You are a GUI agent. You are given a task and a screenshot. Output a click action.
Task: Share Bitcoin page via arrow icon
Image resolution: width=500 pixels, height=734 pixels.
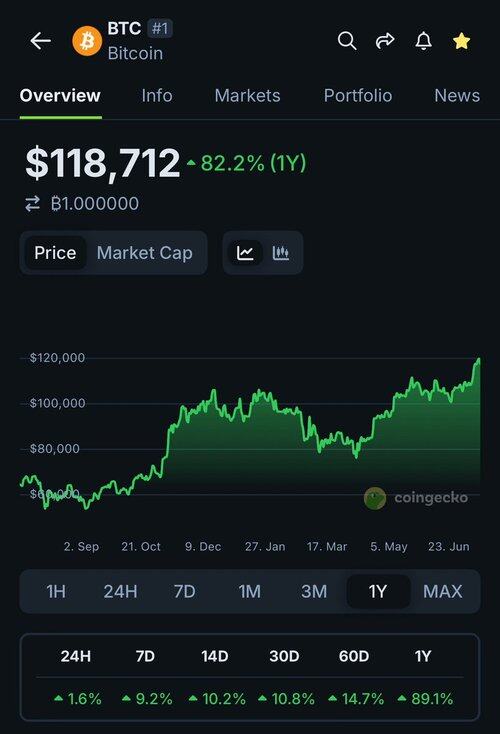tap(385, 41)
